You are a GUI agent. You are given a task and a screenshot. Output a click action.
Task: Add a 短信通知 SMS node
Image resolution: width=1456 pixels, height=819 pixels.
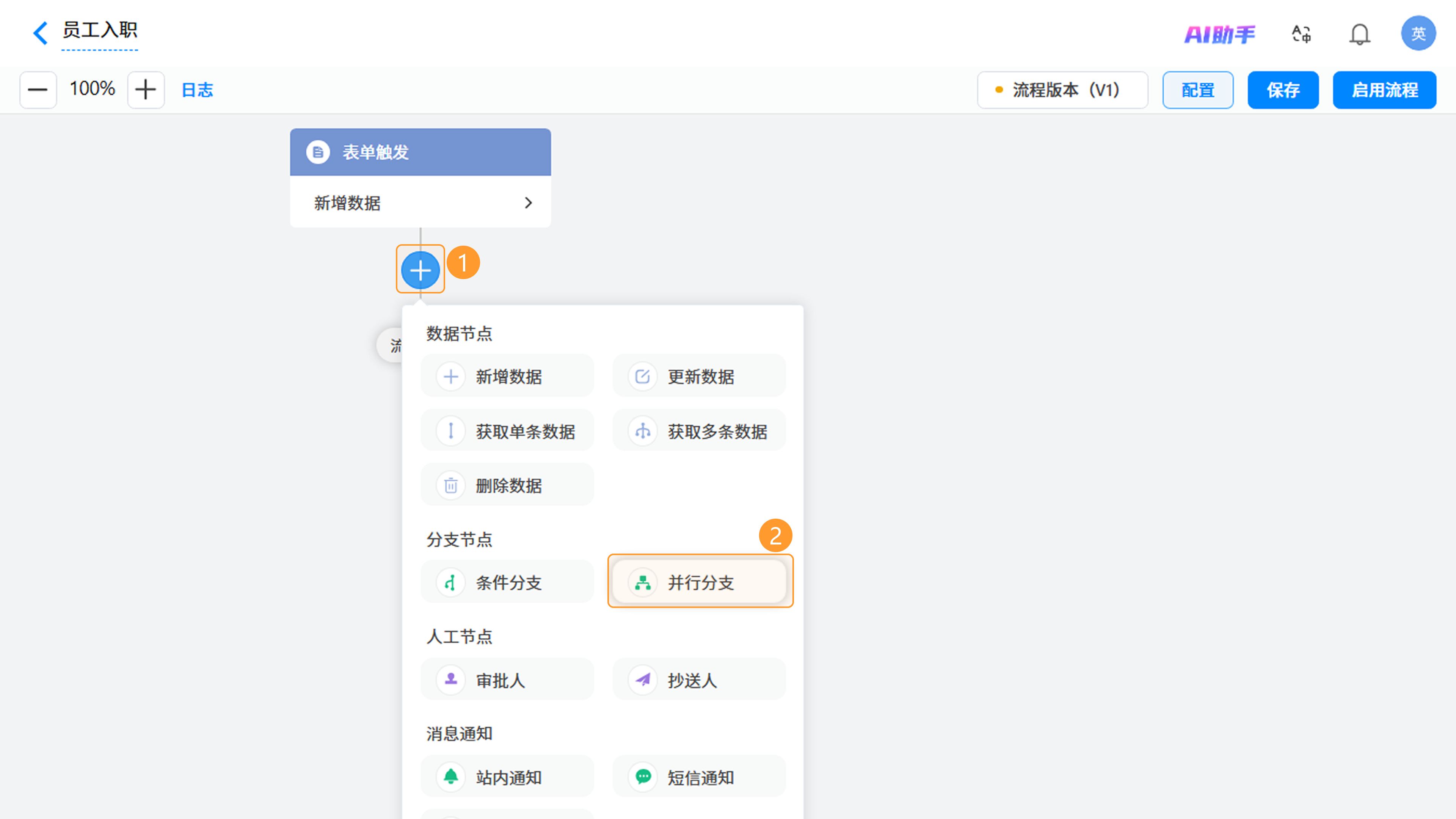[698, 777]
